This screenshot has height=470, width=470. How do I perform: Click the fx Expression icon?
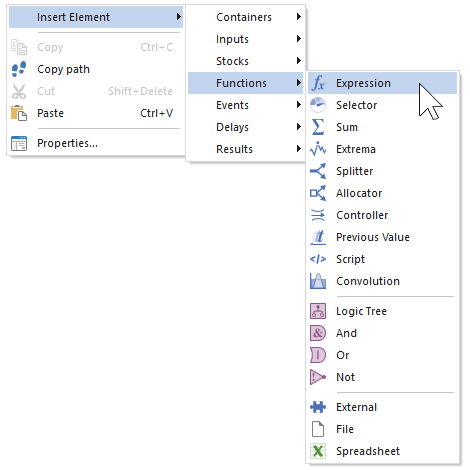click(x=318, y=83)
